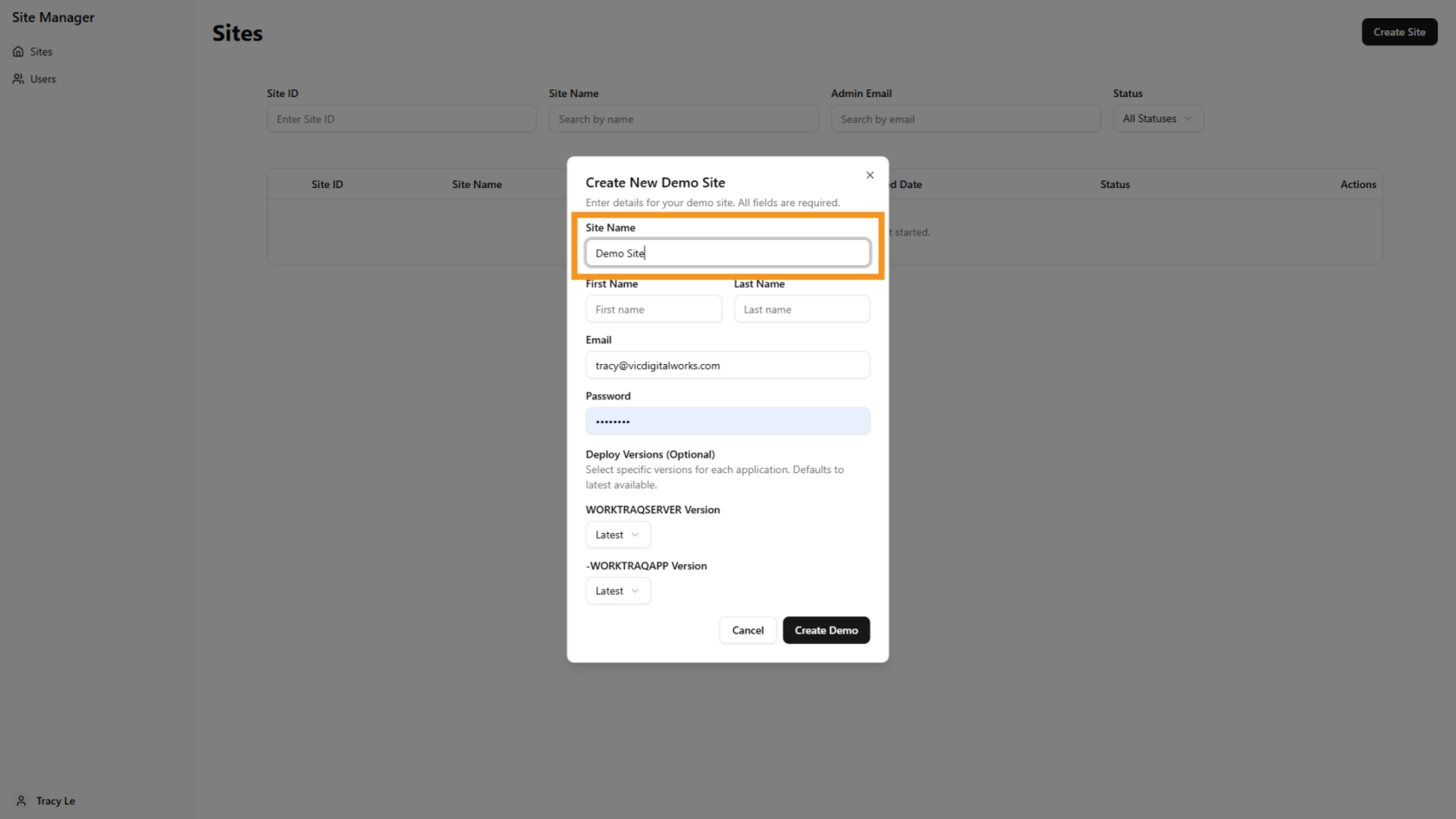This screenshot has height=819, width=1456.
Task: Click the Password input field
Action: pos(727,421)
